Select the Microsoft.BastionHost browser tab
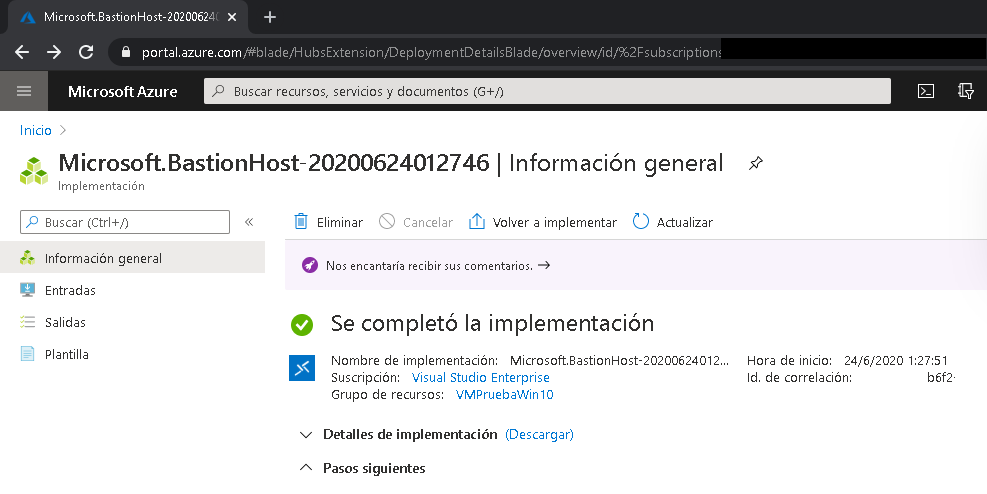987x494 pixels. coord(129,17)
